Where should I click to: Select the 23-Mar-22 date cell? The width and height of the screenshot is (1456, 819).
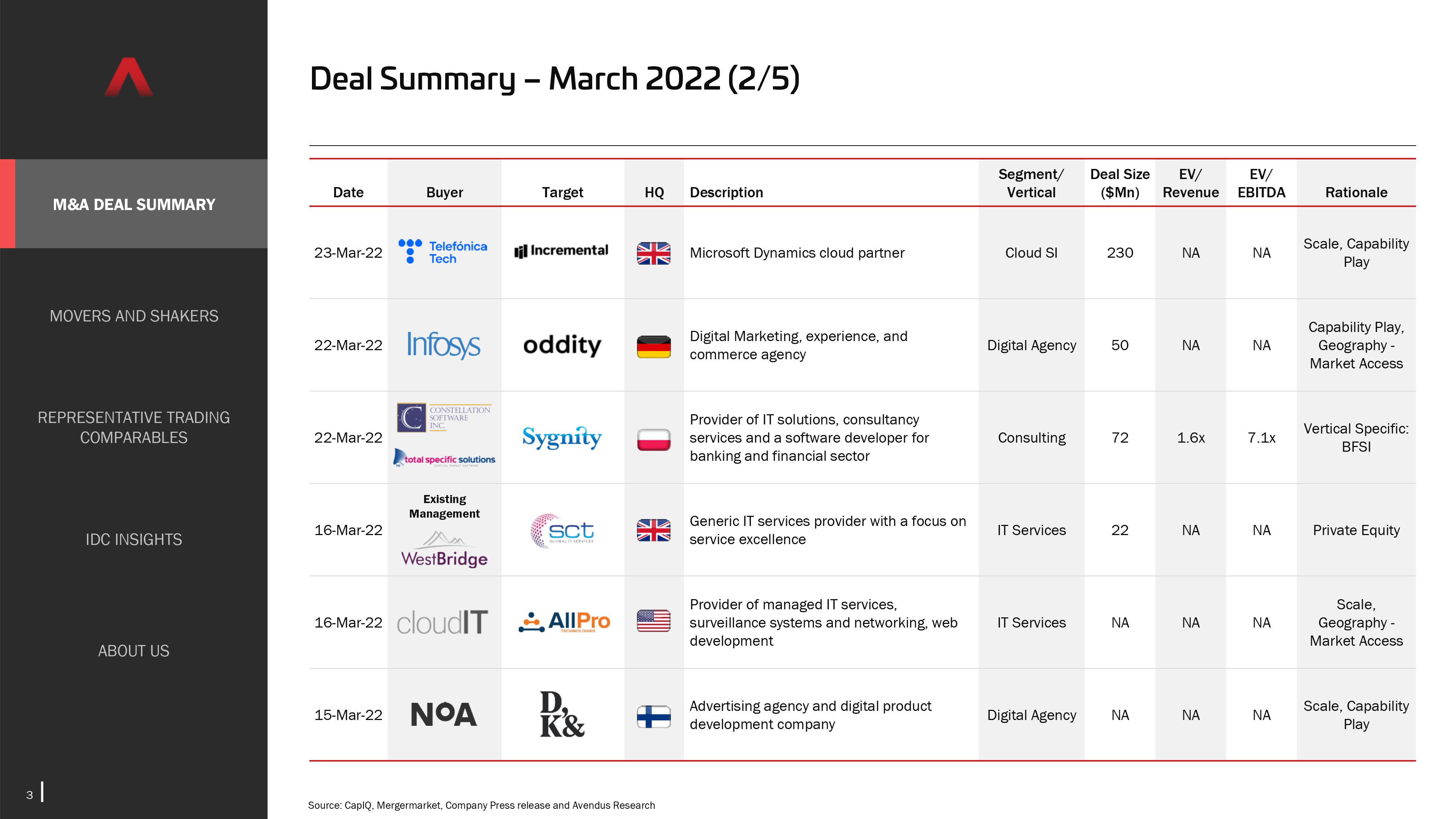[x=348, y=253]
